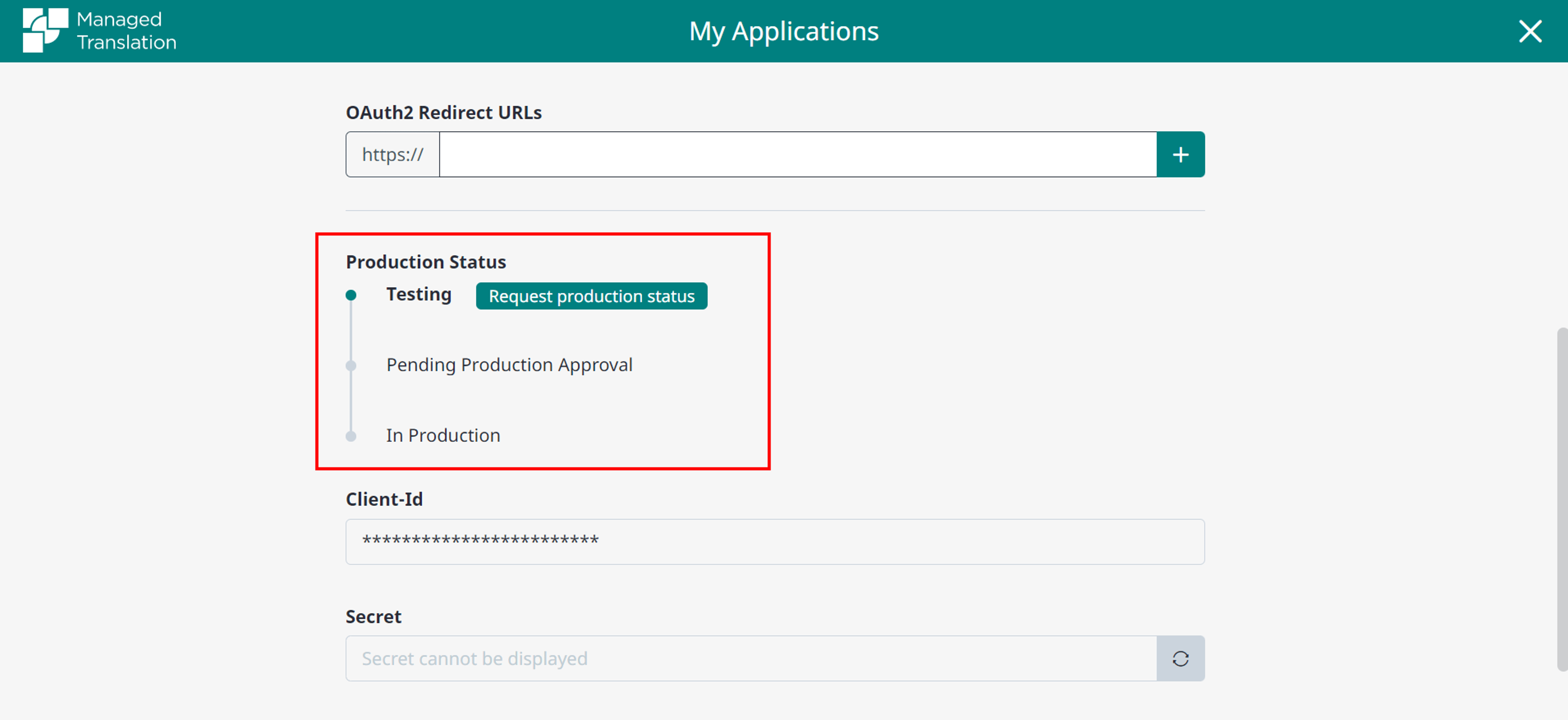Click the My Applications title
Screen dimensions: 1568x720
tap(784, 31)
